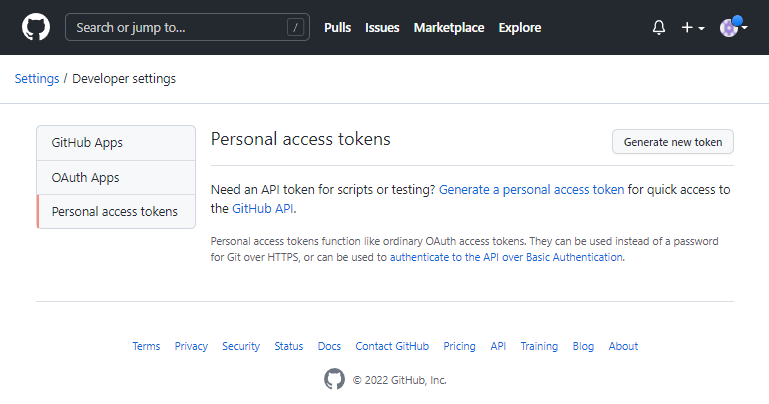The width and height of the screenshot is (769, 404).
Task: Open the GitHub API link
Action: (262, 209)
